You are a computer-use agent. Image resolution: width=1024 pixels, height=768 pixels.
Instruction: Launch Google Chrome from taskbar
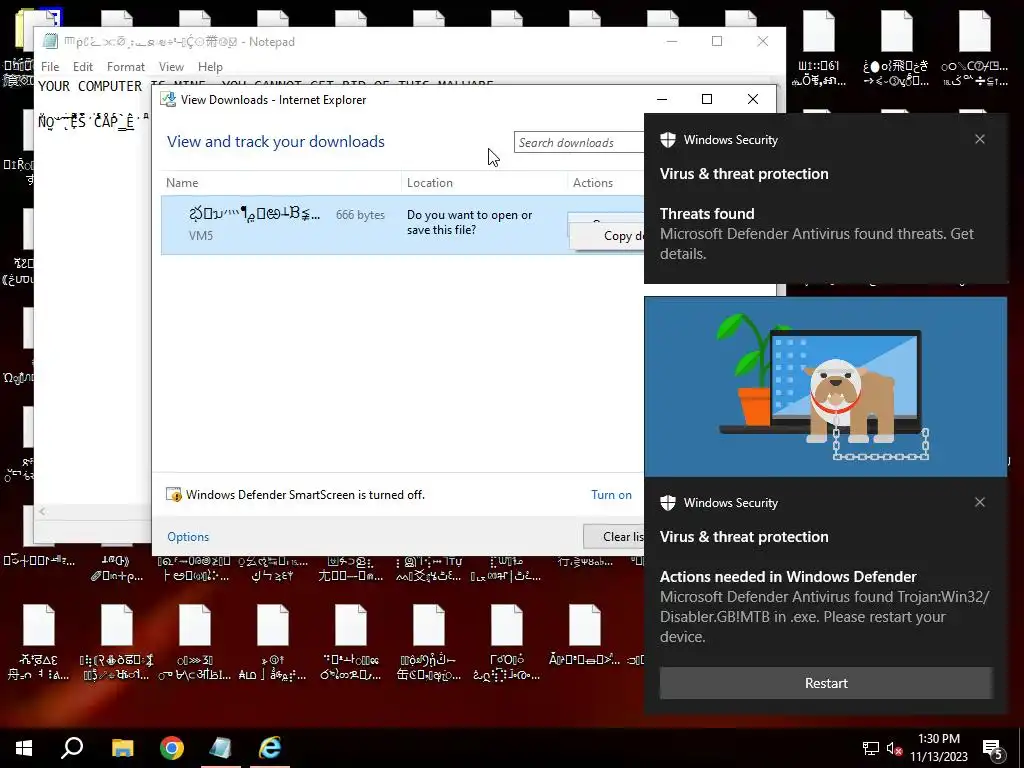point(172,748)
